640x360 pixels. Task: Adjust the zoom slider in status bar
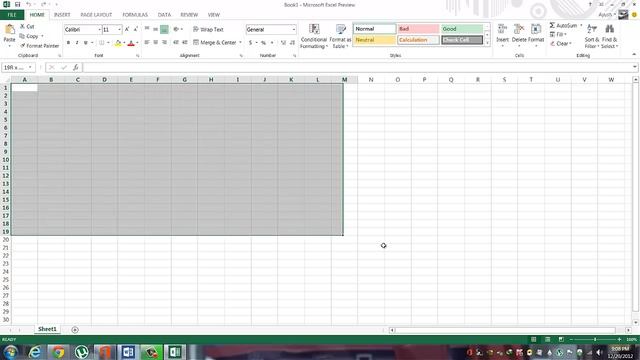[x=595, y=340]
